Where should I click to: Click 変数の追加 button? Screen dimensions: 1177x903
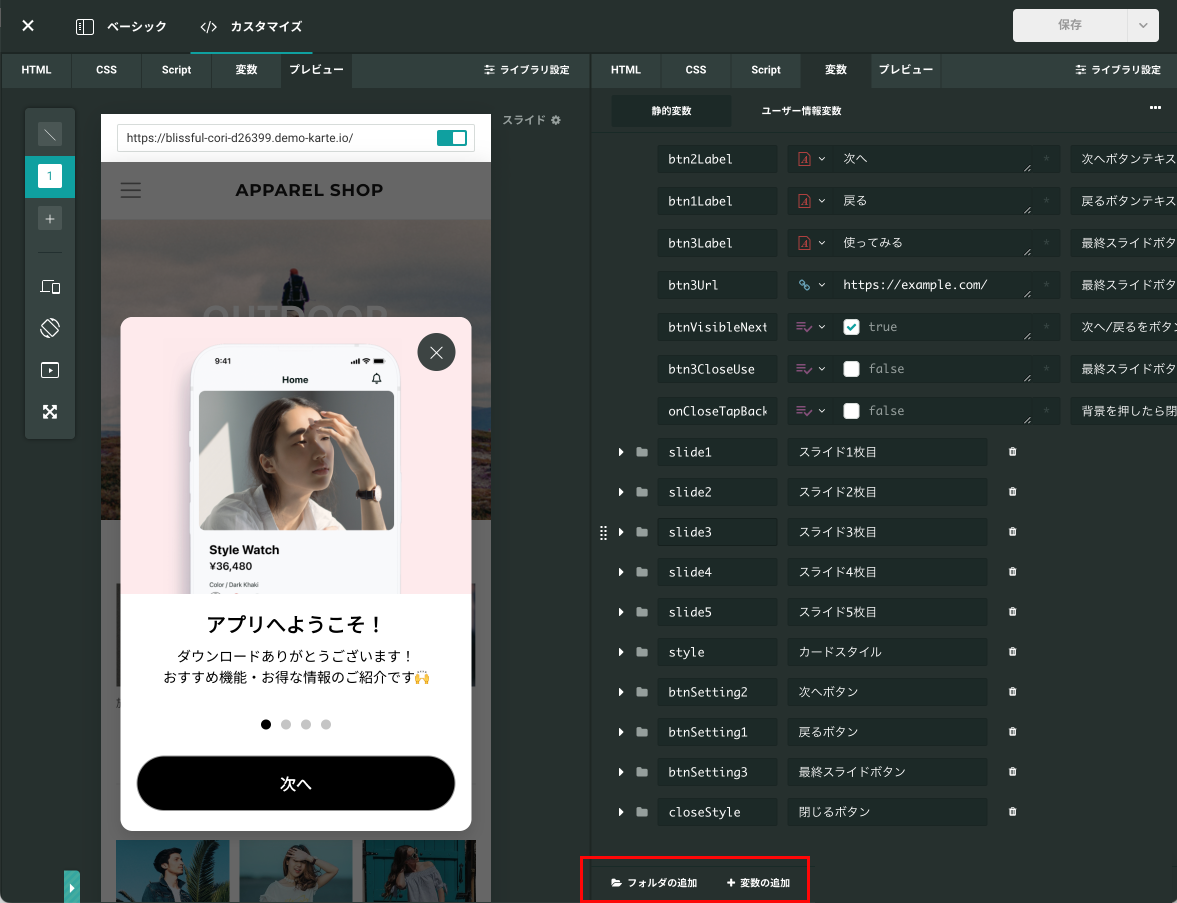coord(758,883)
